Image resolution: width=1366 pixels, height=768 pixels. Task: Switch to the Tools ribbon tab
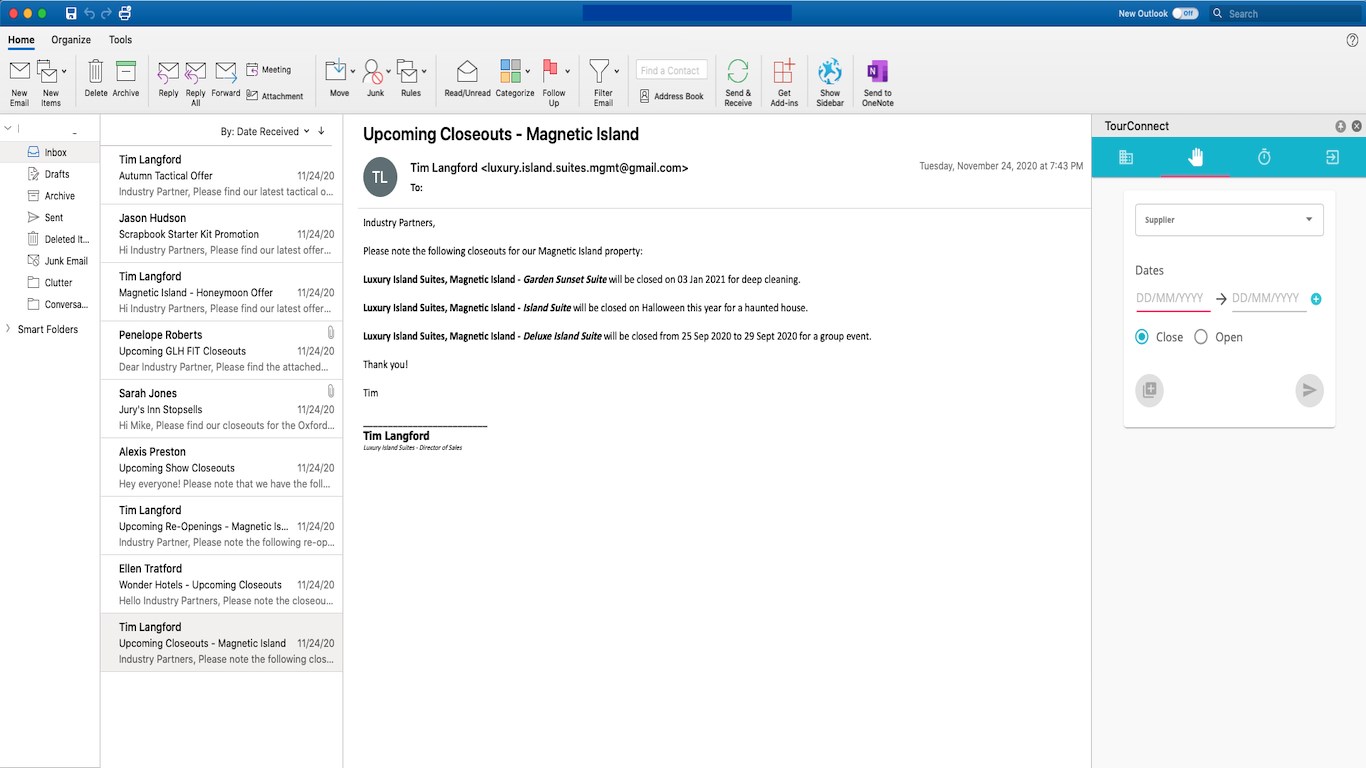pos(120,40)
